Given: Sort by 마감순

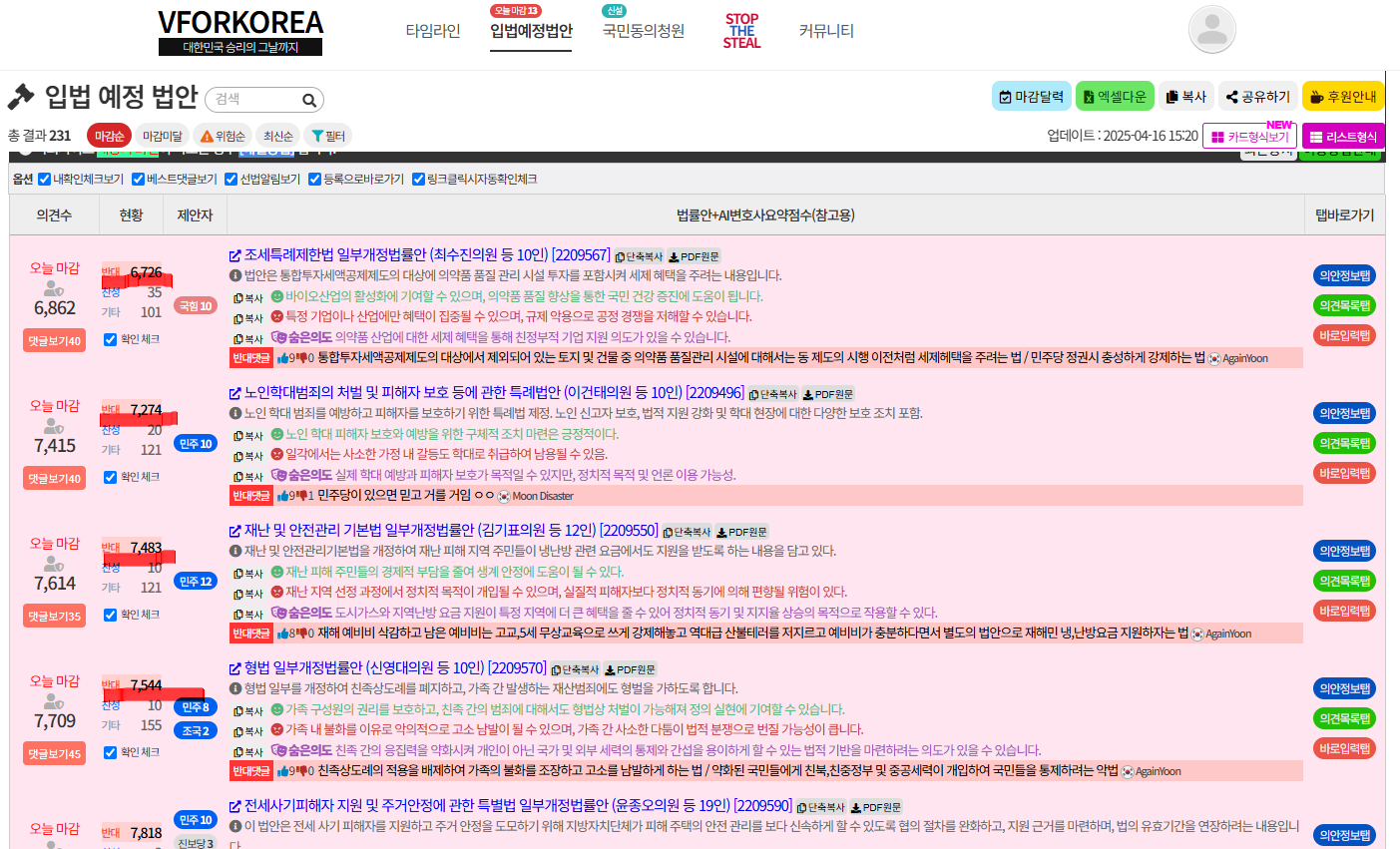Looking at the screenshot, I should [x=109, y=136].
